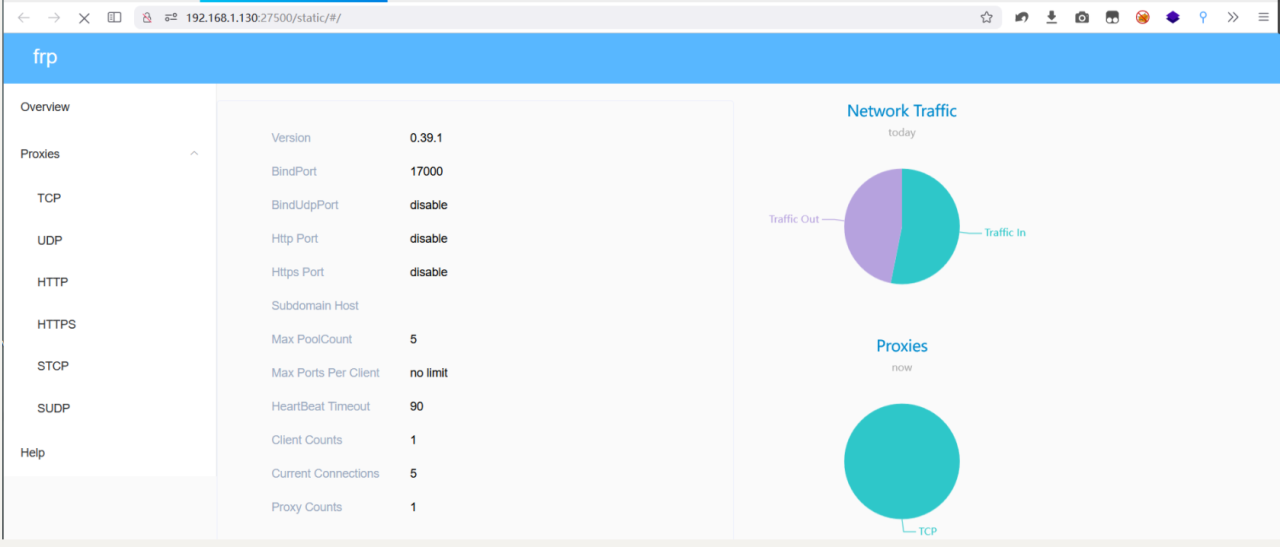Image resolution: width=1280 pixels, height=547 pixels.
Task: Open the UDP proxies list
Action: click(50, 240)
